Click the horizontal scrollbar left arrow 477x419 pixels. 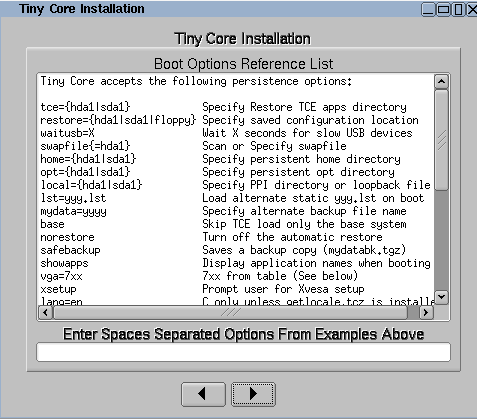coord(45,313)
